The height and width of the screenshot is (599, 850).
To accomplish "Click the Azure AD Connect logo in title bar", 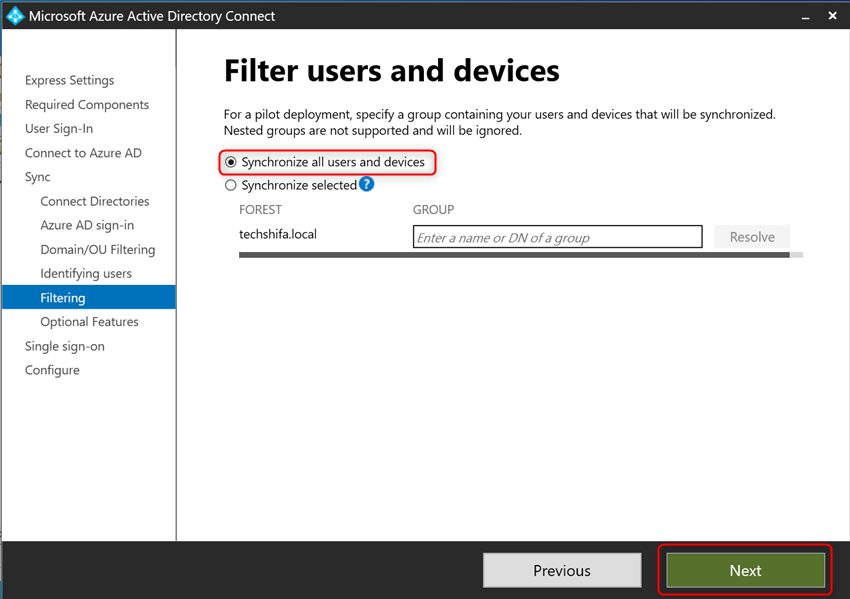I will pos(16,15).
